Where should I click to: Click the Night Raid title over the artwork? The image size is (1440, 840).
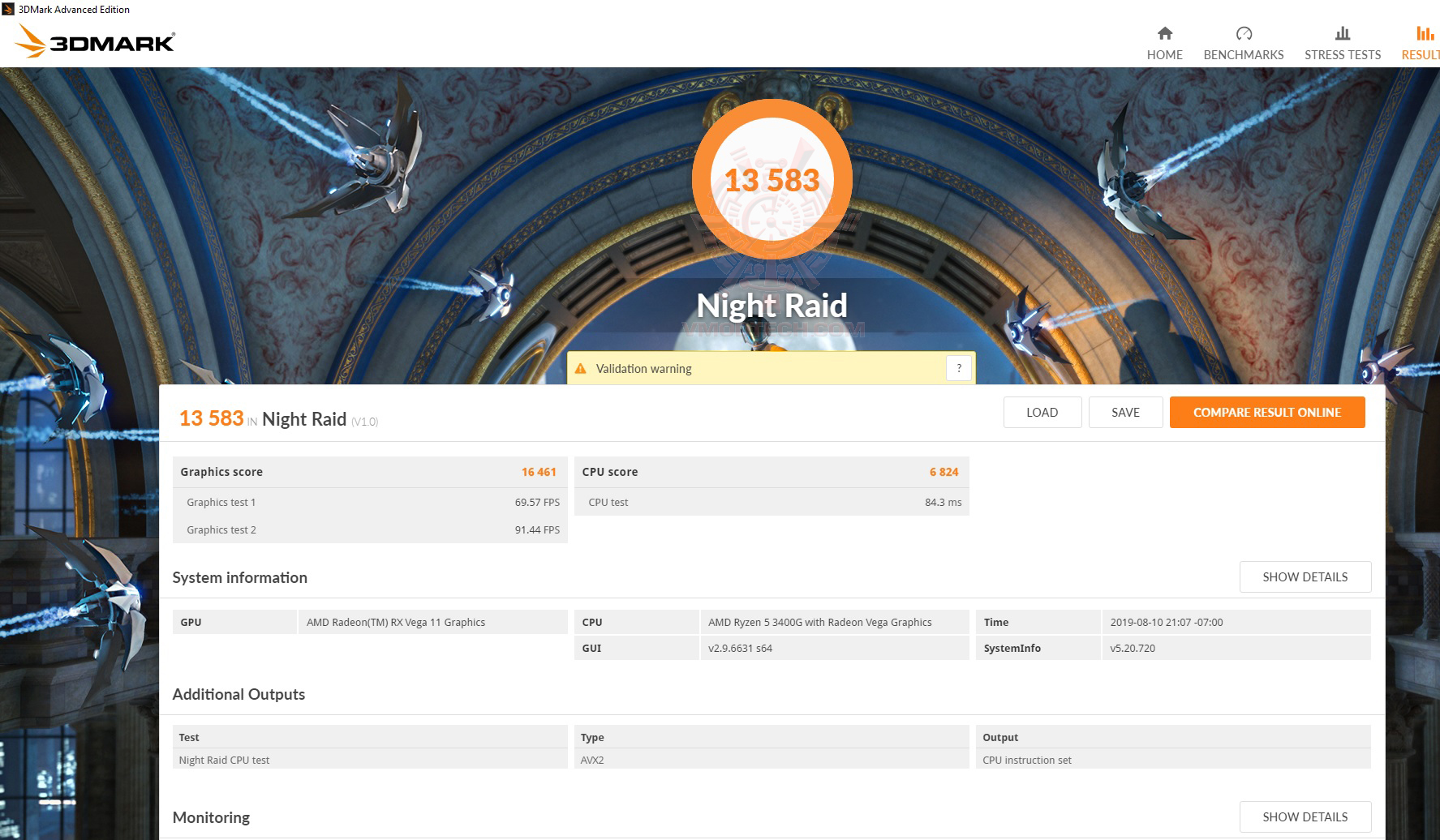coord(772,306)
